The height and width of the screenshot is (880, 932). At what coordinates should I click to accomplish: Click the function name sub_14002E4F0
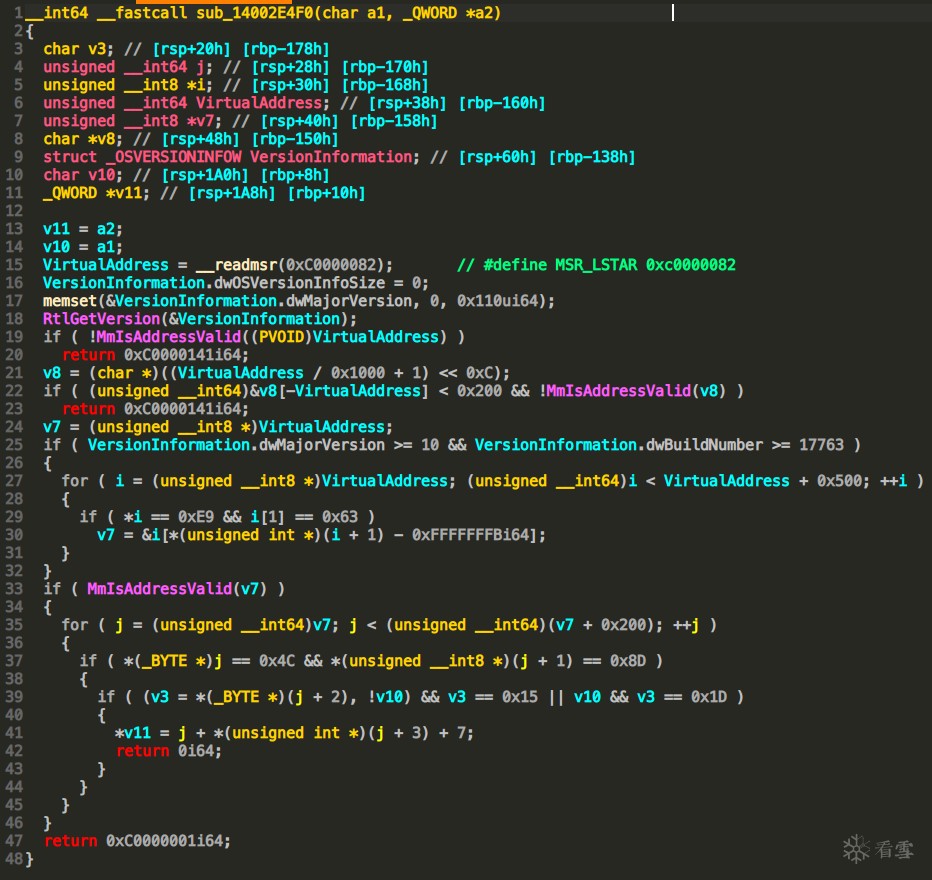254,12
